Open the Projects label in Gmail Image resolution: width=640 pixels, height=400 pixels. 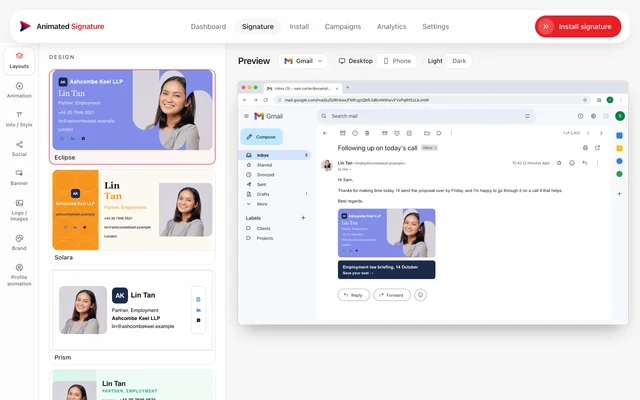point(264,238)
